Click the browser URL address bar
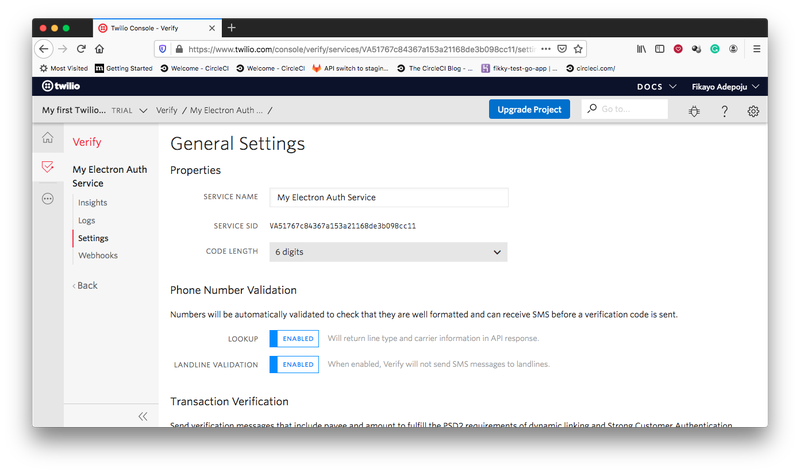 [x=360, y=49]
